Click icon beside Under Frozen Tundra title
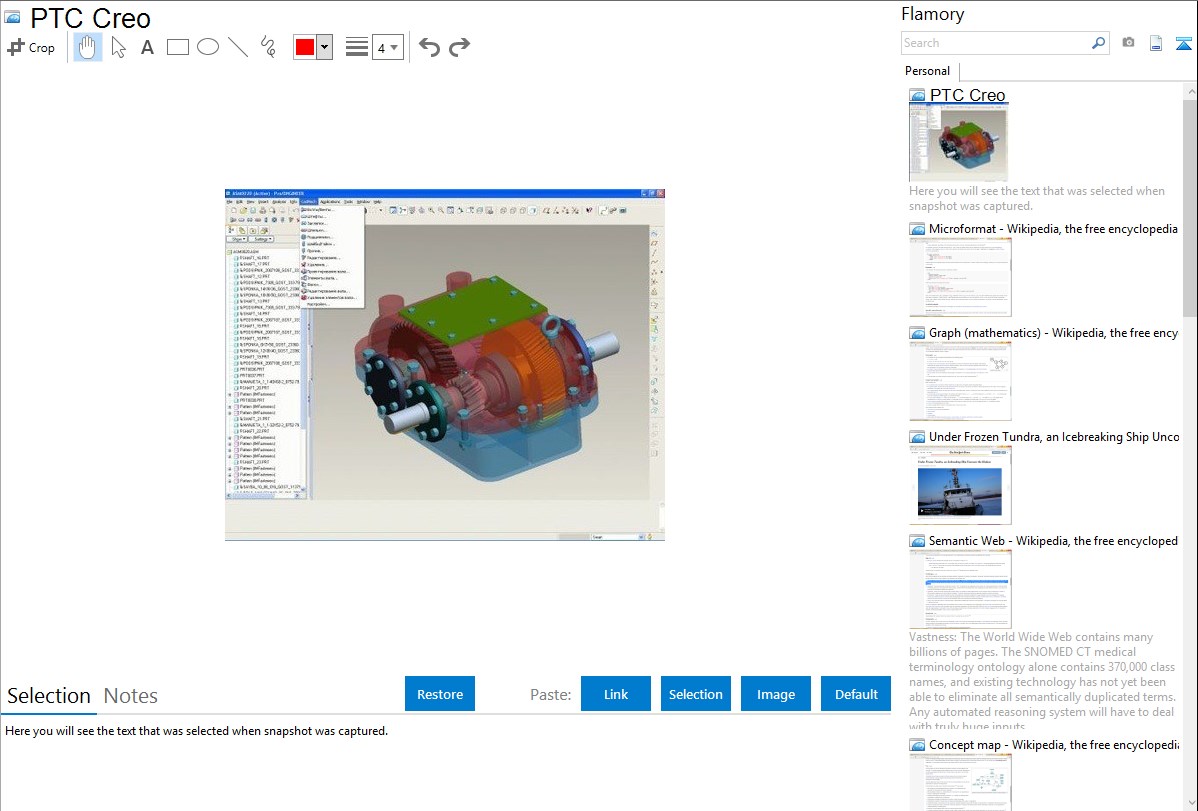The image size is (1198, 811). click(x=917, y=437)
